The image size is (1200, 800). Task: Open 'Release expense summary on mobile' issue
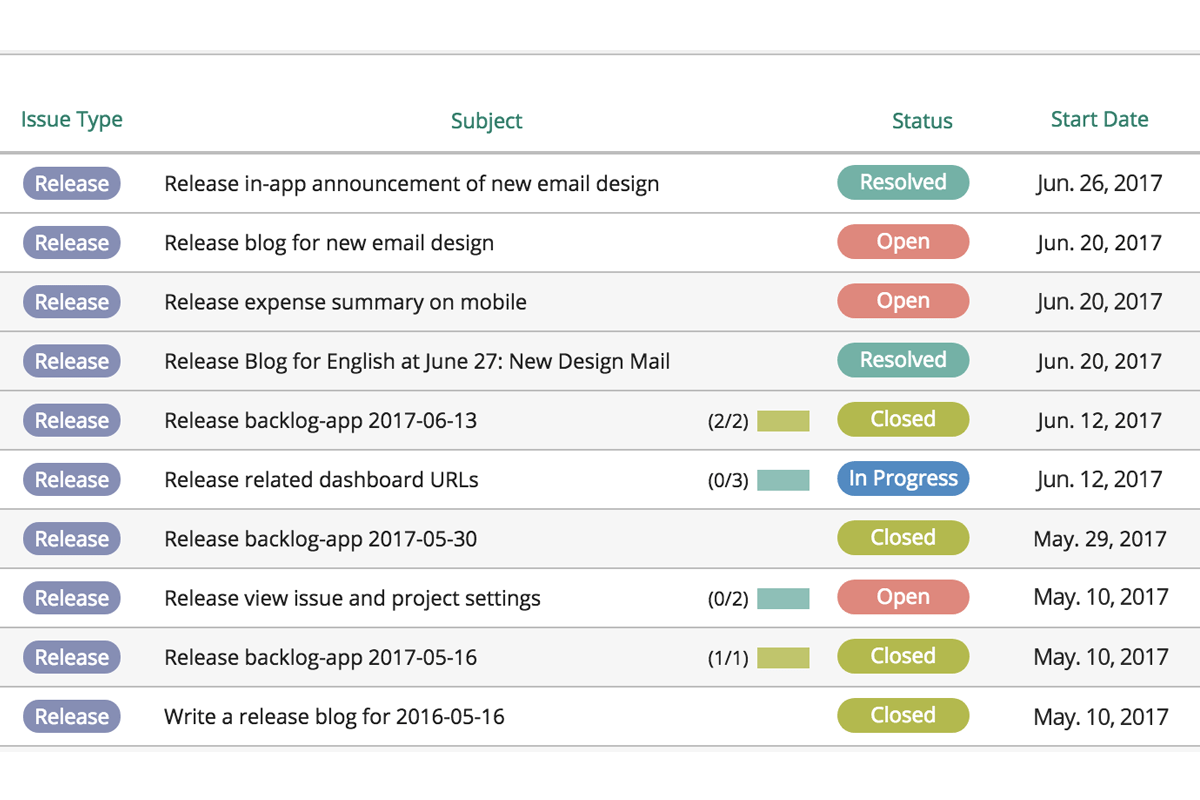(345, 302)
